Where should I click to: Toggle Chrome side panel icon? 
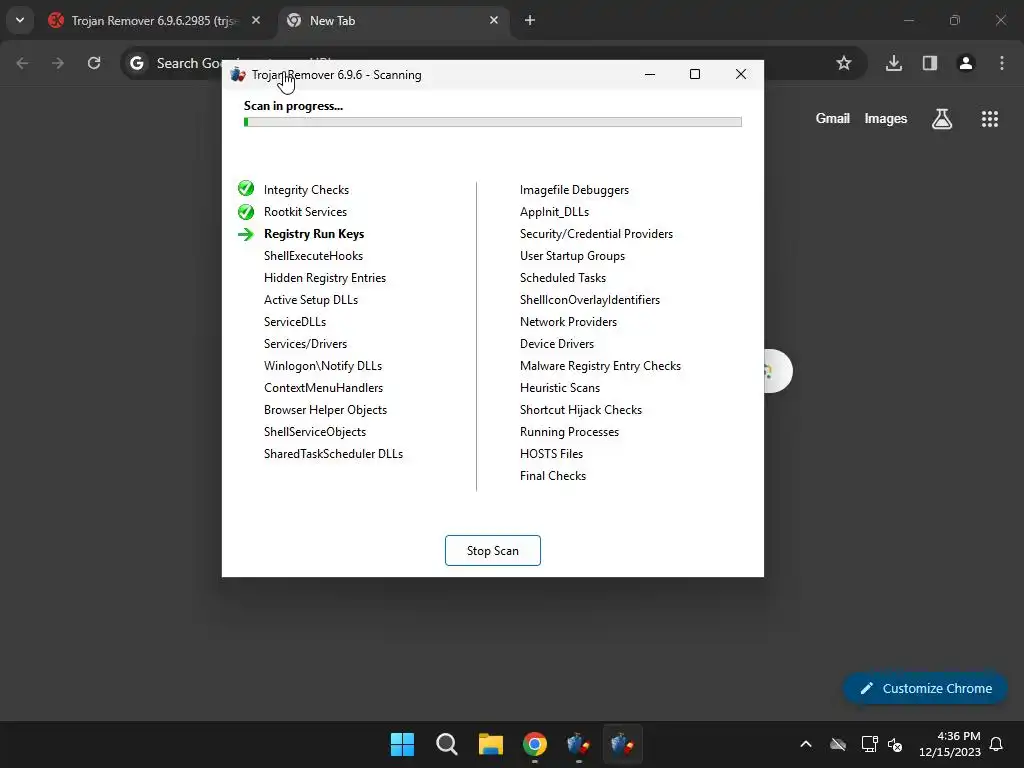point(930,63)
